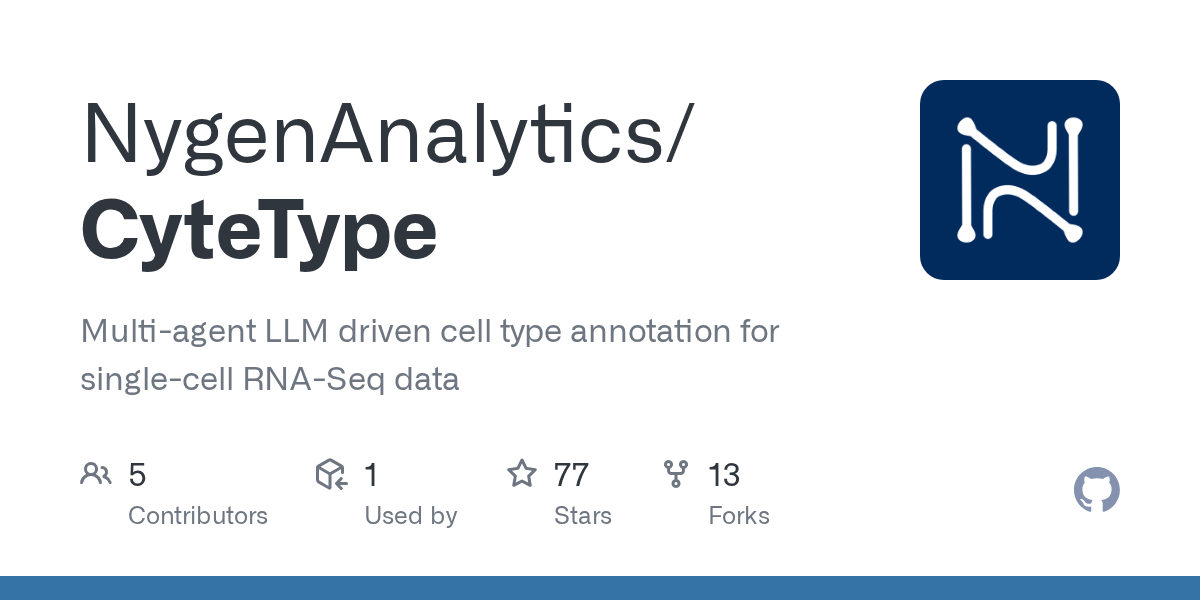Open the CyteType repository title

[x=259, y=230]
